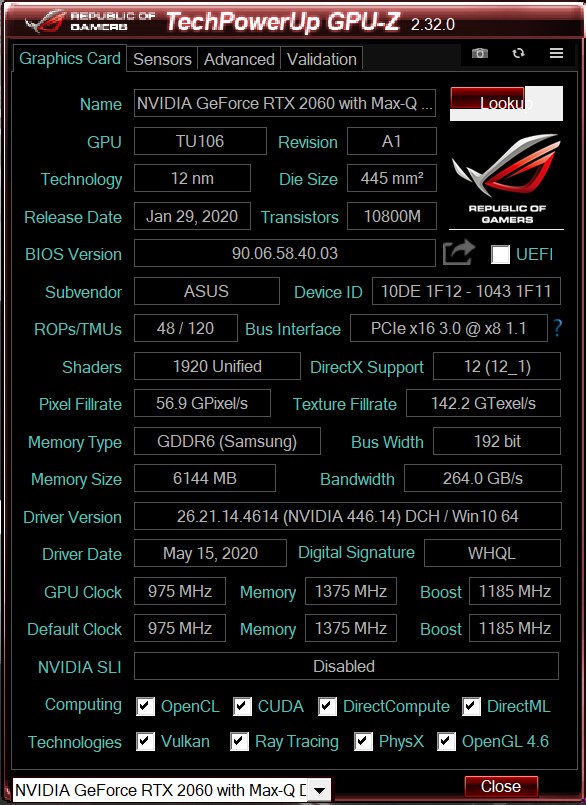Open the RTX 2060 Max-Q combo box

click(x=171, y=790)
